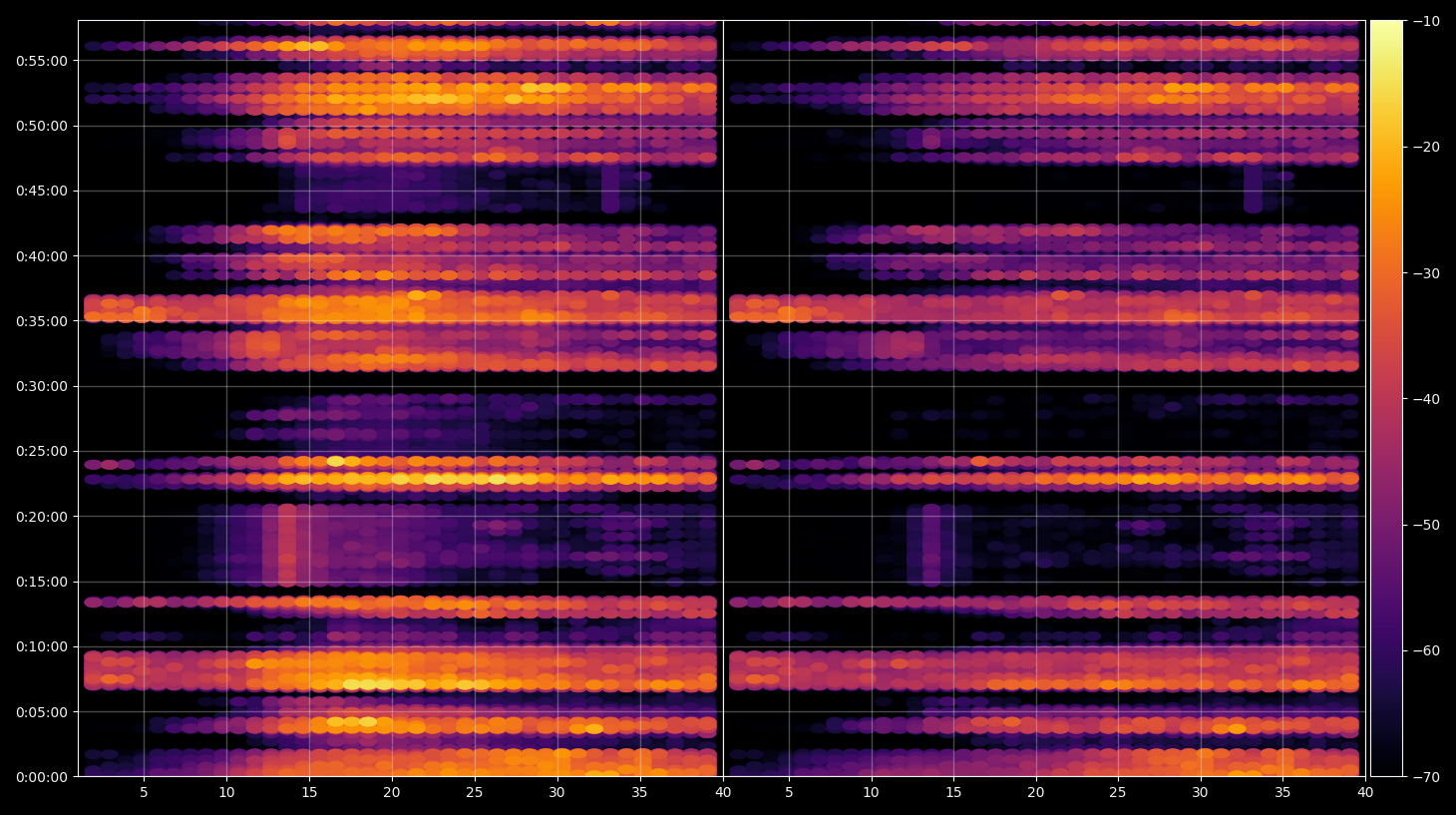Select the −60 colorbar tick label
The image size is (1456, 815).
[1426, 650]
